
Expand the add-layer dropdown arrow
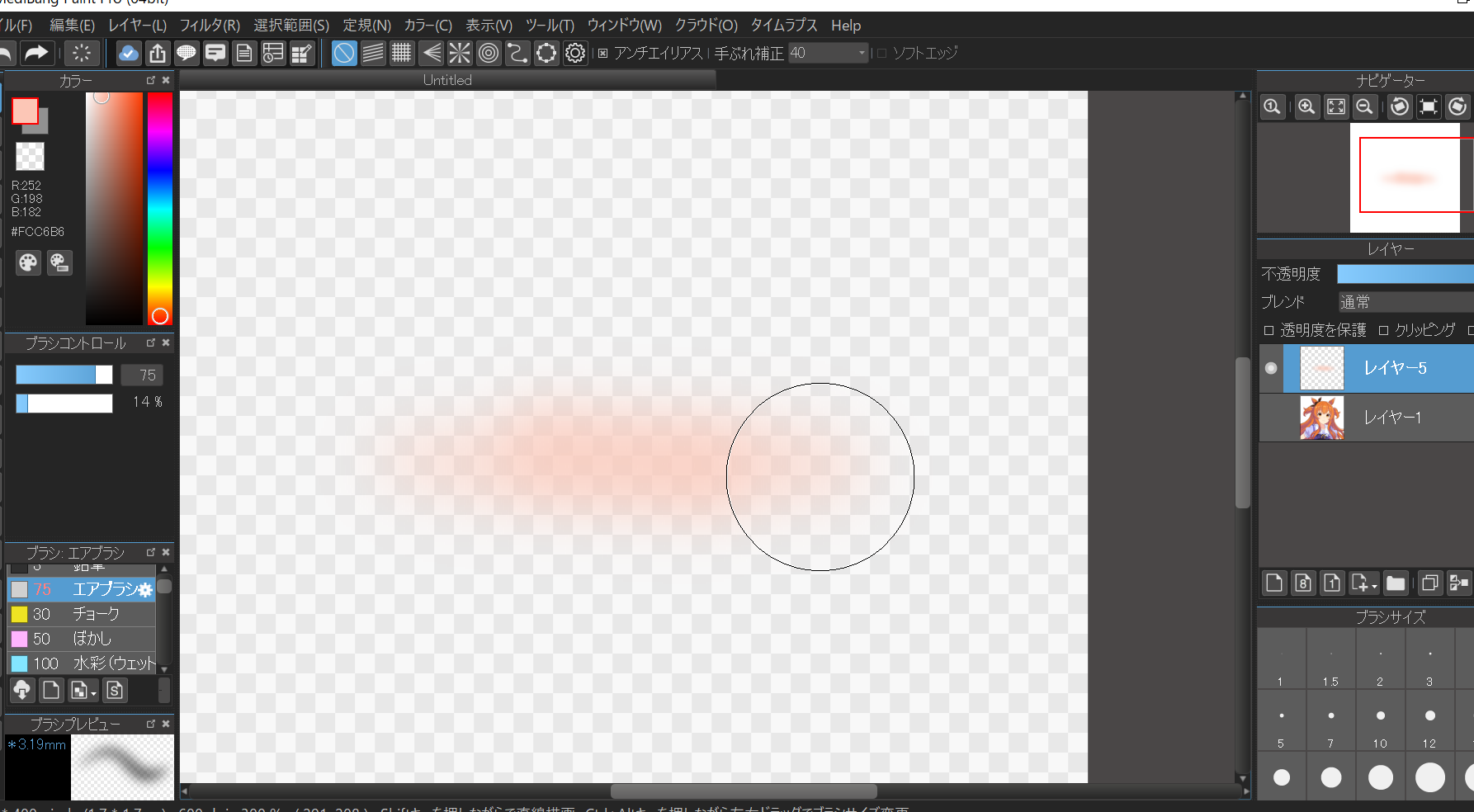coord(1374,586)
